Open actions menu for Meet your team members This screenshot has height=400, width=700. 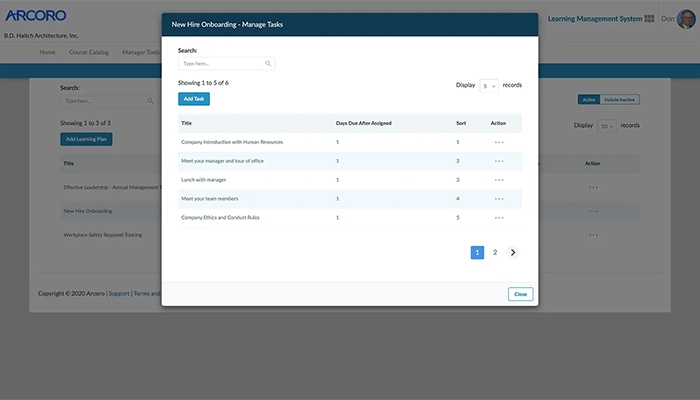tap(499, 199)
